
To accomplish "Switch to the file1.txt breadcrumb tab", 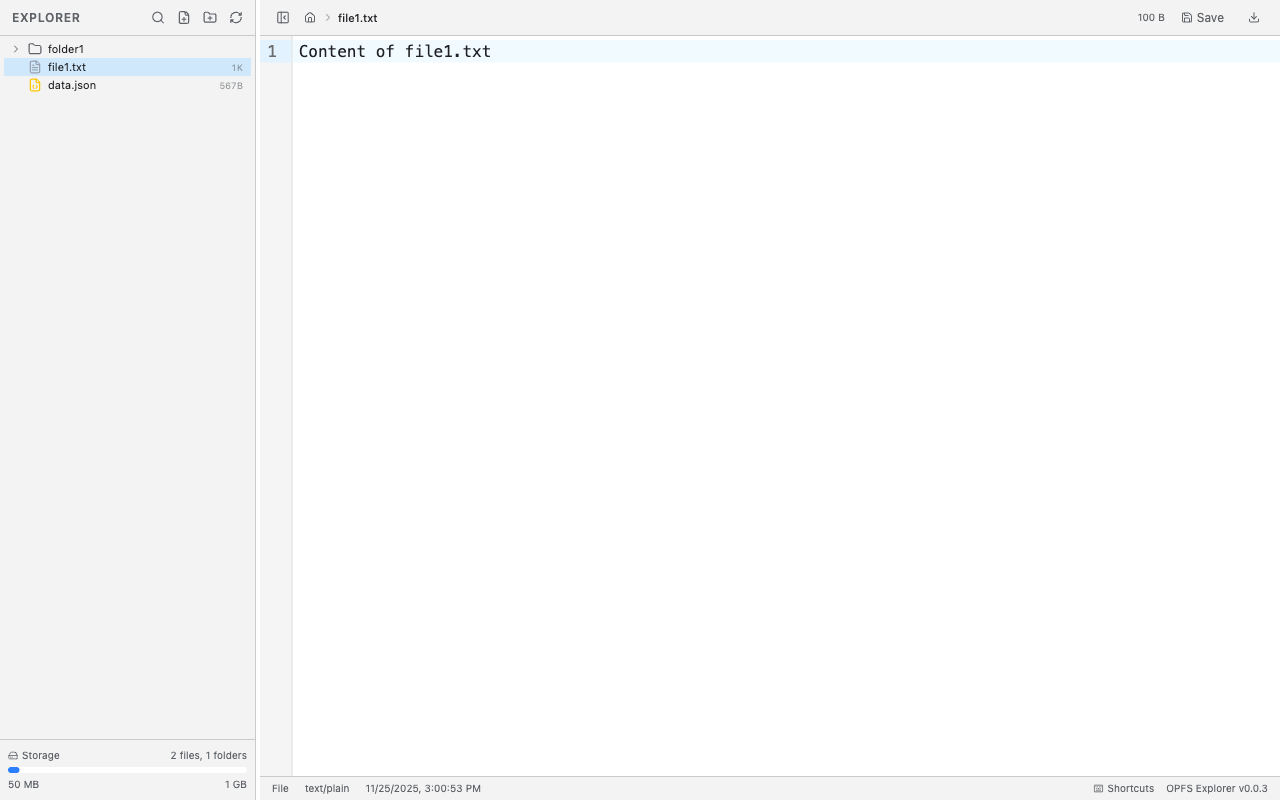I will click(357, 17).
